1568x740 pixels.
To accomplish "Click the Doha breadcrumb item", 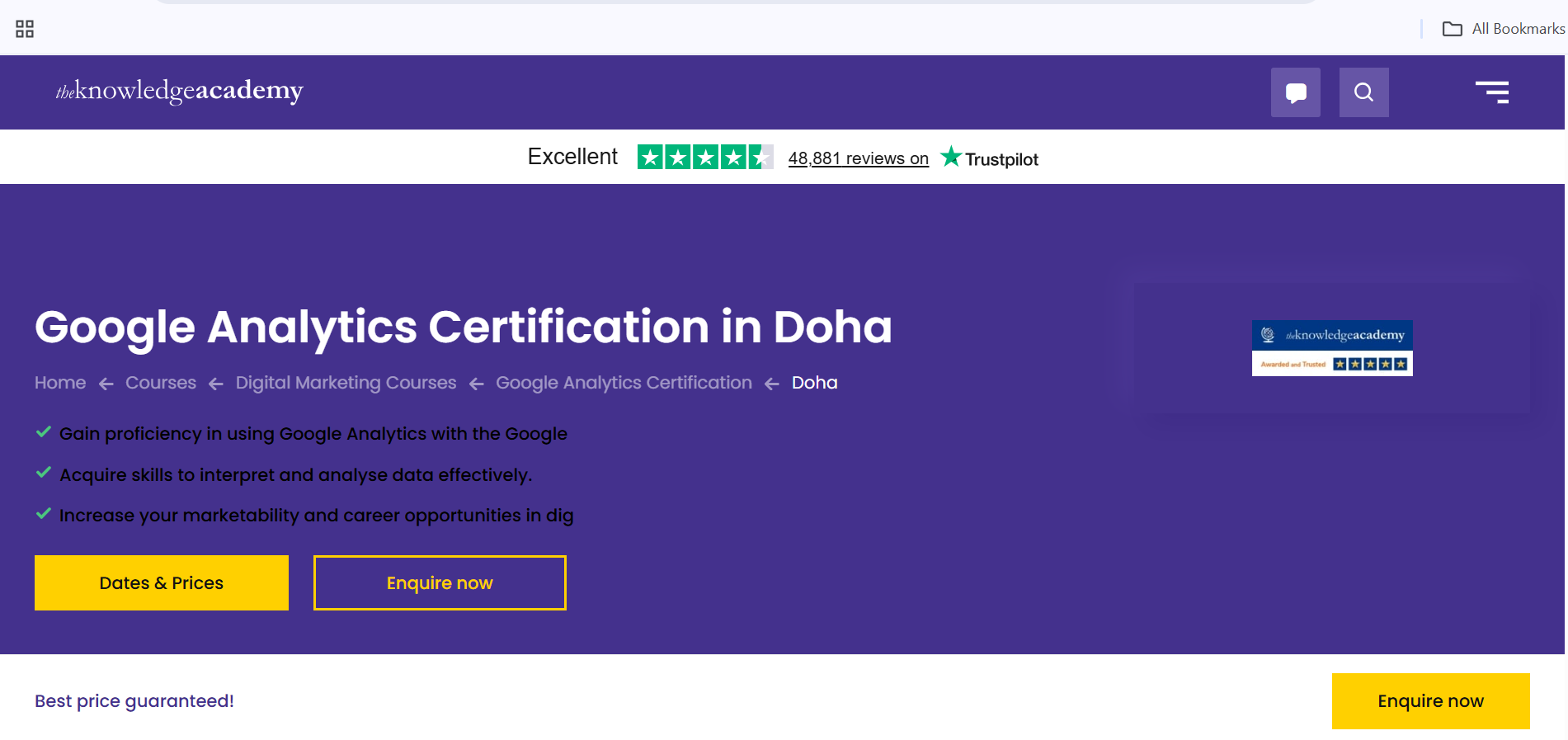I will (814, 383).
